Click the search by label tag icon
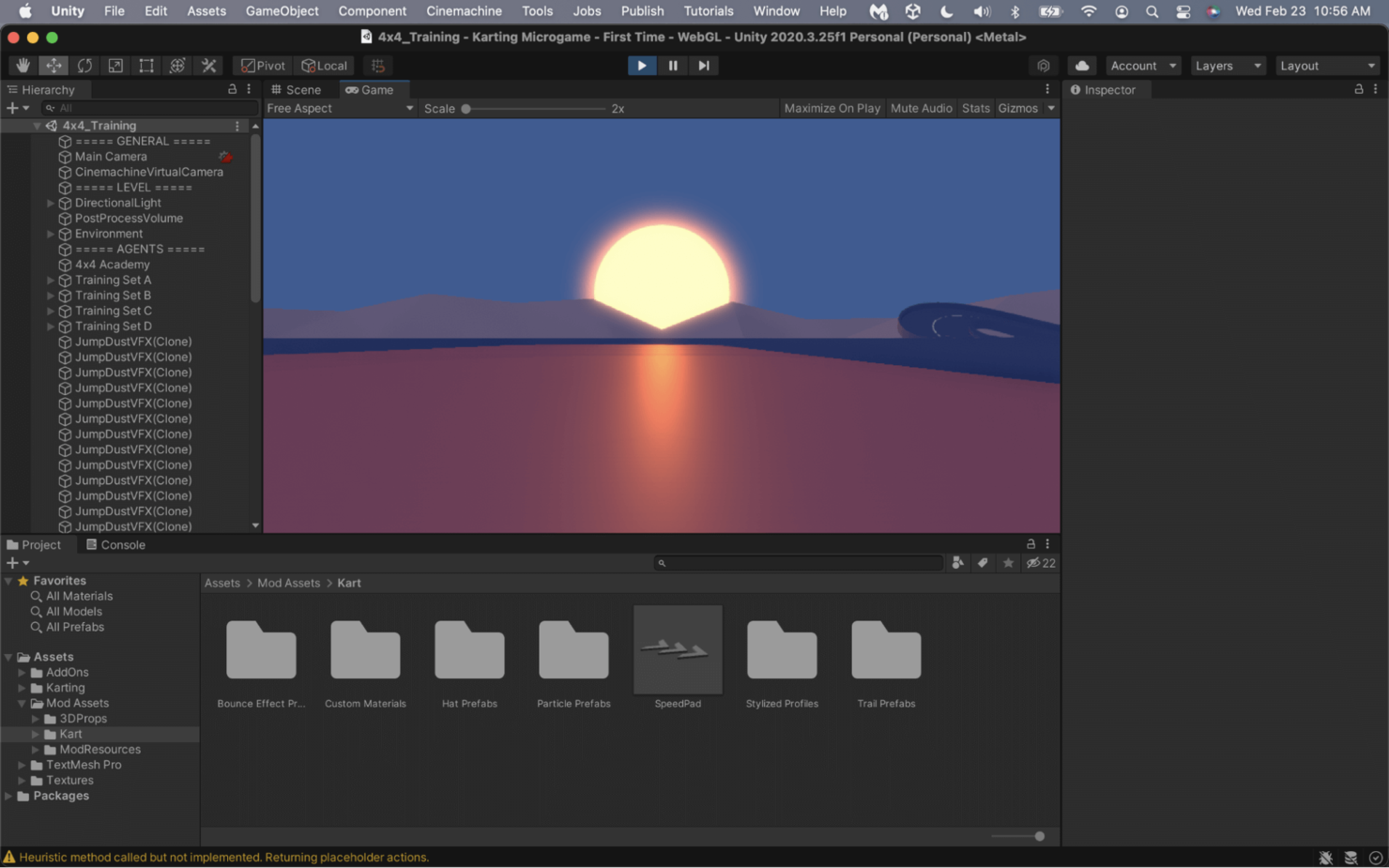Screen dimensions: 1389x868 click(x=983, y=562)
